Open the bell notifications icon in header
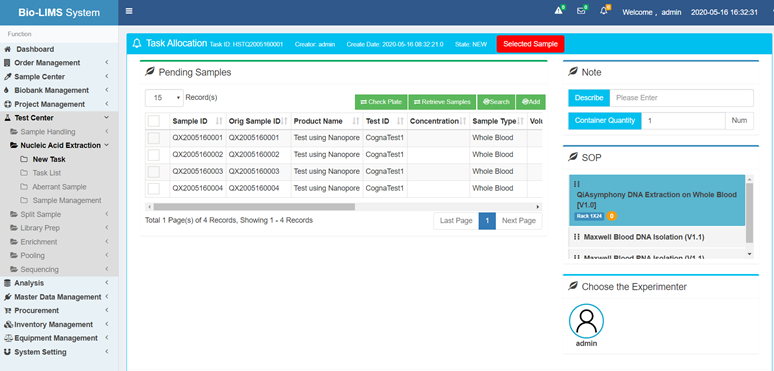 (x=603, y=11)
